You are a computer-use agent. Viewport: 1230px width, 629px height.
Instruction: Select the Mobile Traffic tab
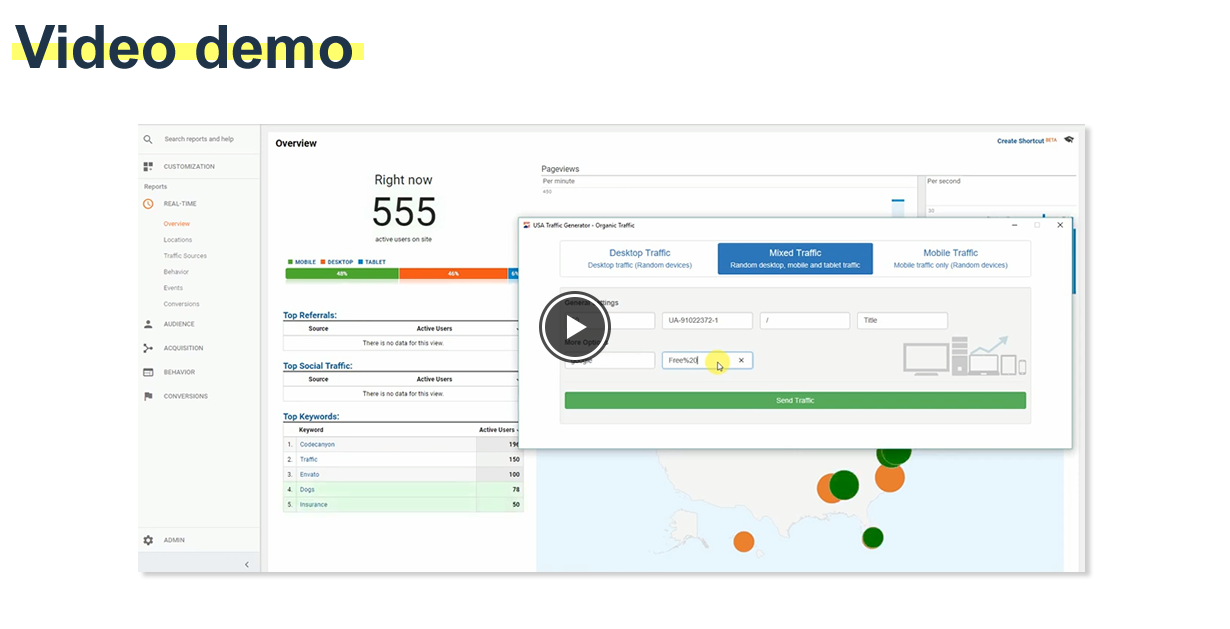coord(951,259)
